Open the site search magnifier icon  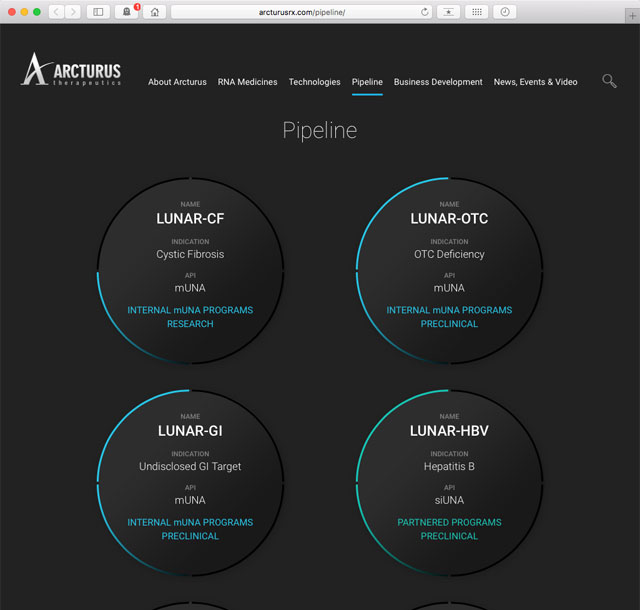[x=609, y=81]
